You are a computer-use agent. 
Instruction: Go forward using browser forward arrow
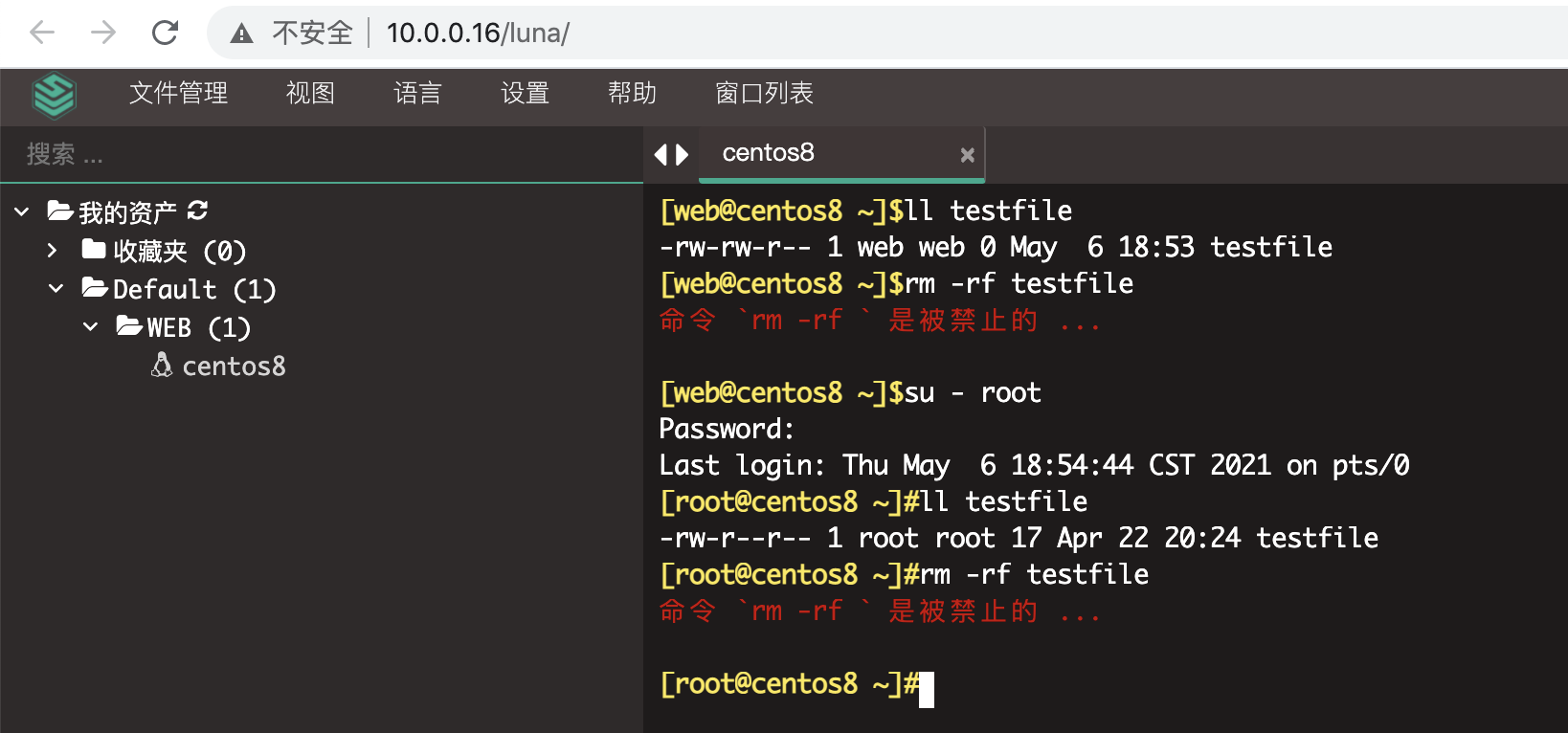coord(103,33)
